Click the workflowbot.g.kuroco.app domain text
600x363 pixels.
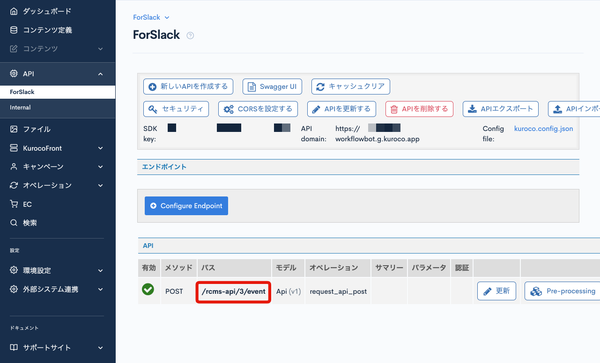(x=377, y=139)
